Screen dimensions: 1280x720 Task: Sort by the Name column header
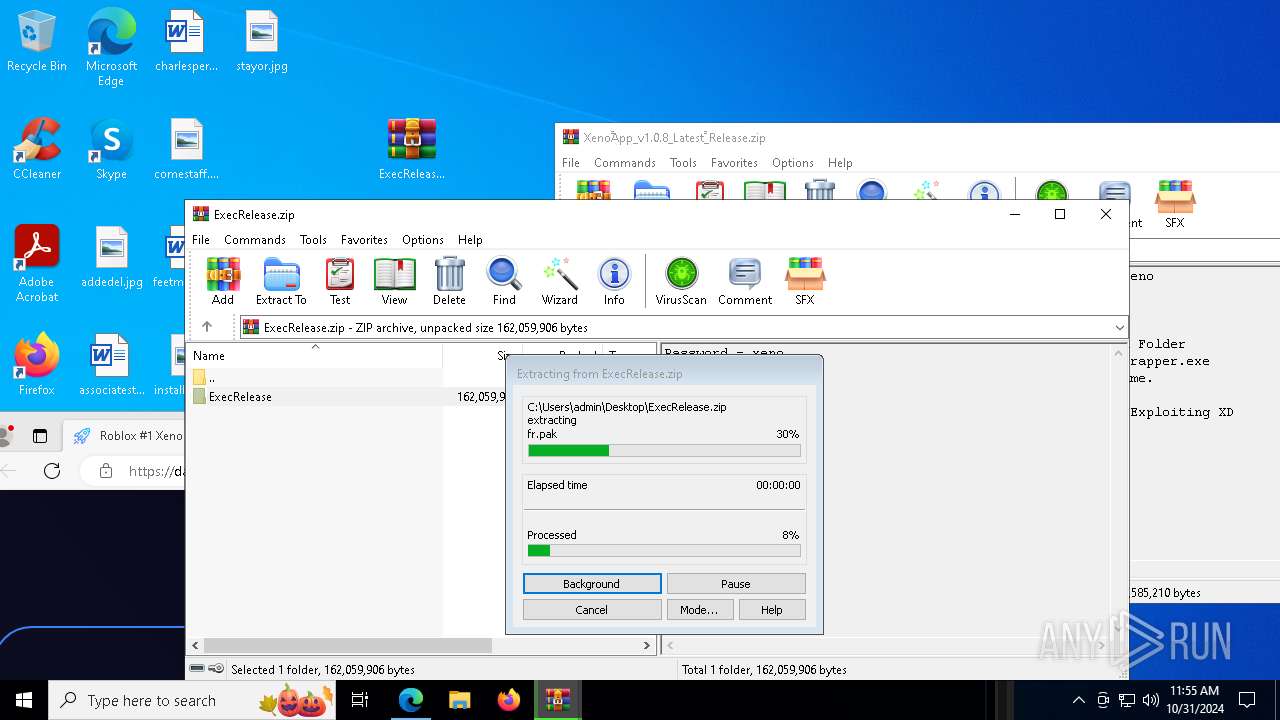click(x=315, y=356)
